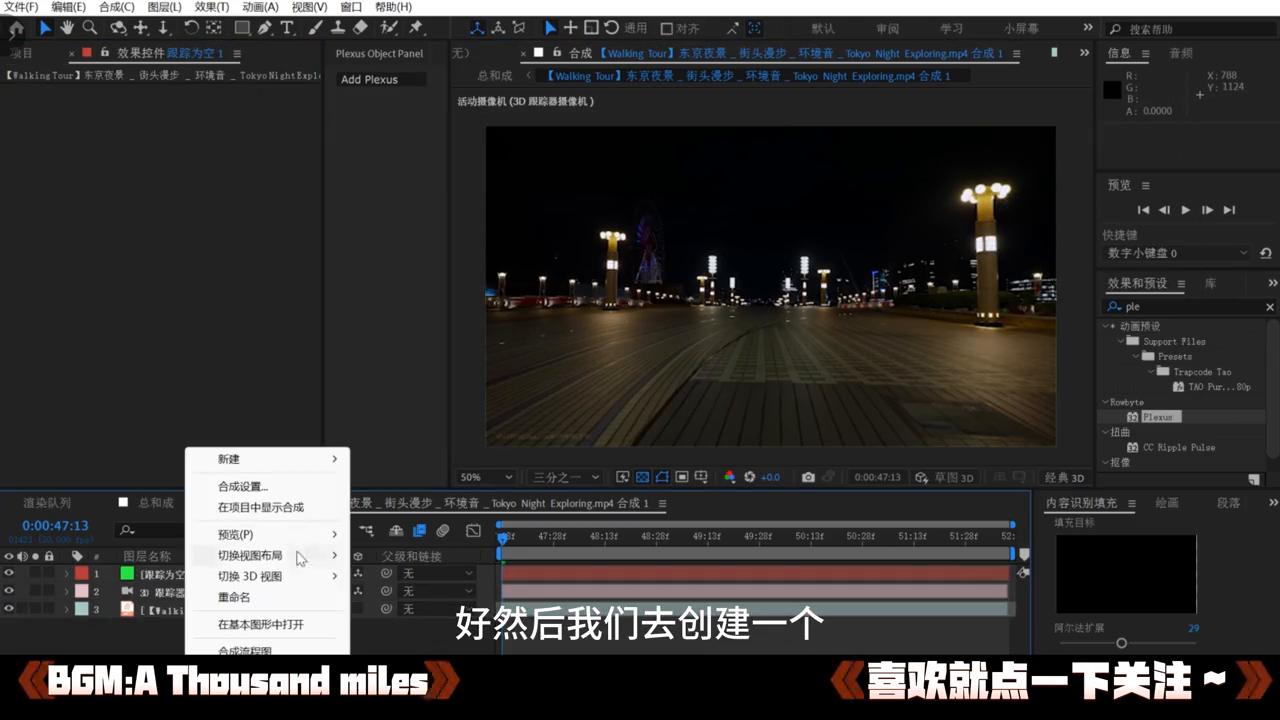Hide the 跟踪为空 layer with its eye toggle

coord(8,573)
